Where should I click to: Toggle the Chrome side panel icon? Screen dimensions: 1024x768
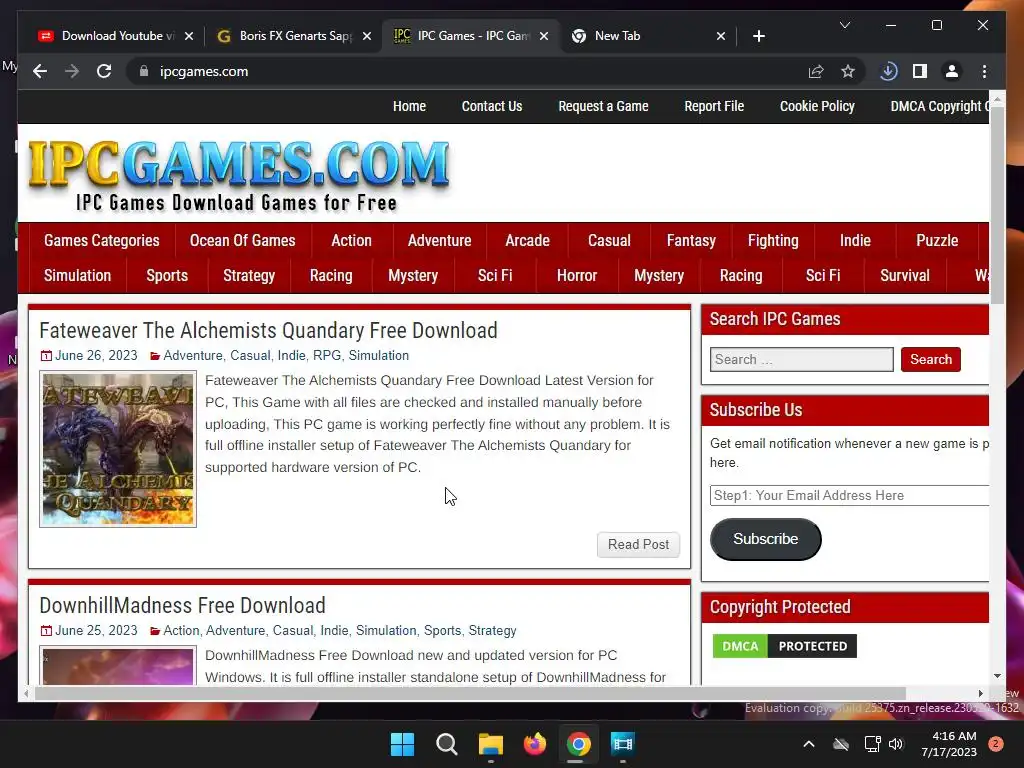pyautogui.click(x=920, y=71)
